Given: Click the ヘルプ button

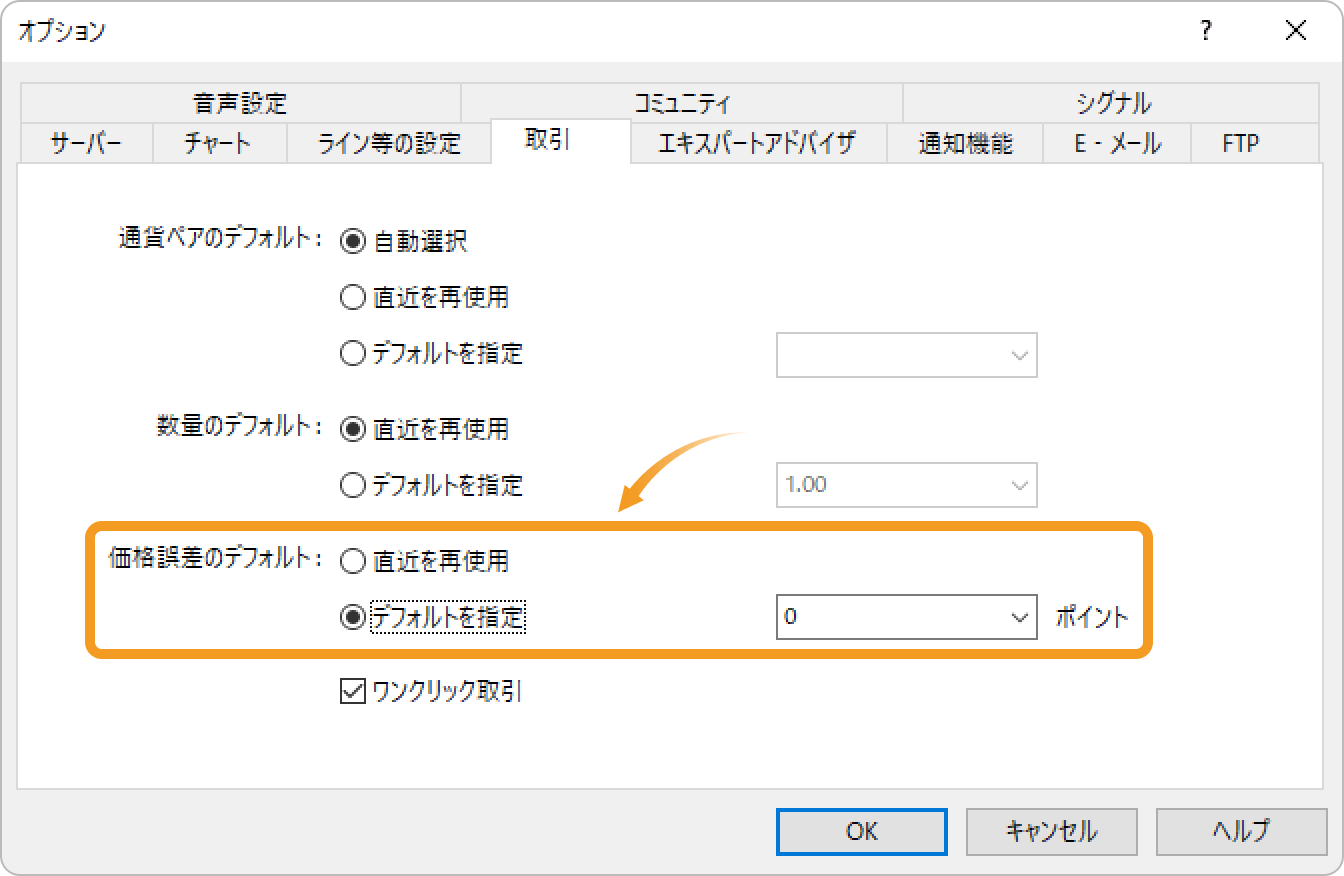Looking at the screenshot, I should point(1241,831).
